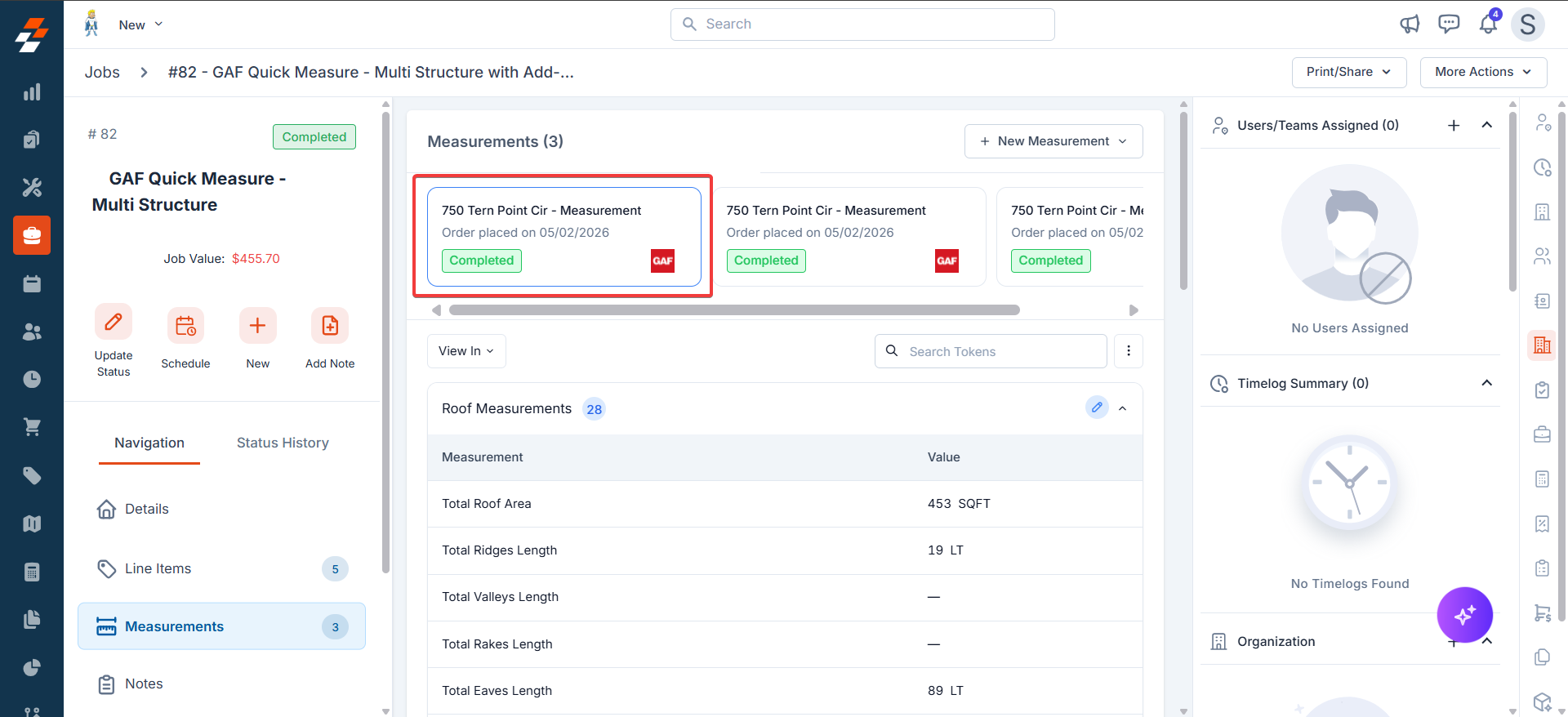Select Measurements in job navigation
This screenshot has width=1568, height=717.
coord(221,626)
